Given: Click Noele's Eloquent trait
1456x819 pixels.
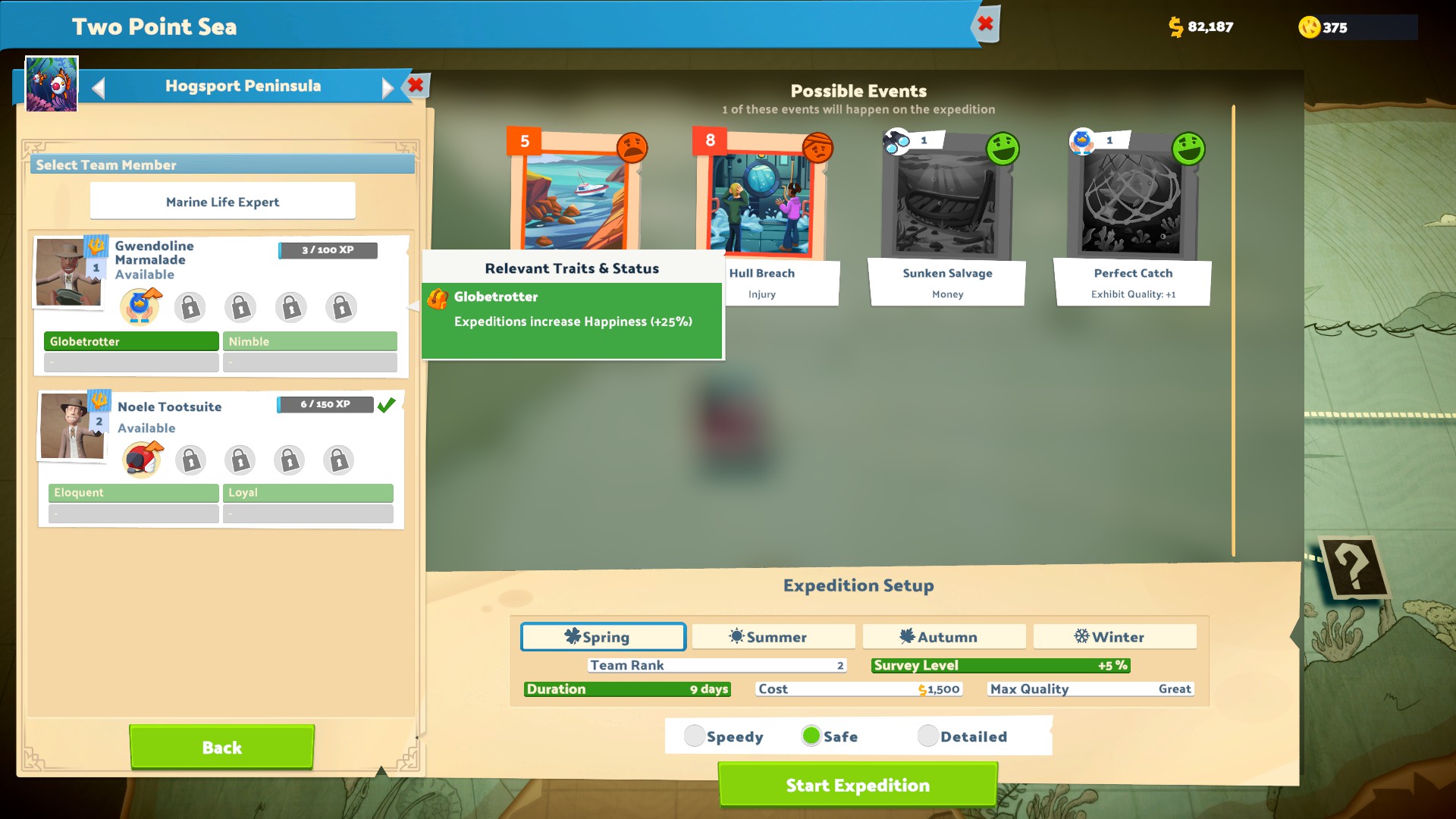Looking at the screenshot, I should click(133, 492).
